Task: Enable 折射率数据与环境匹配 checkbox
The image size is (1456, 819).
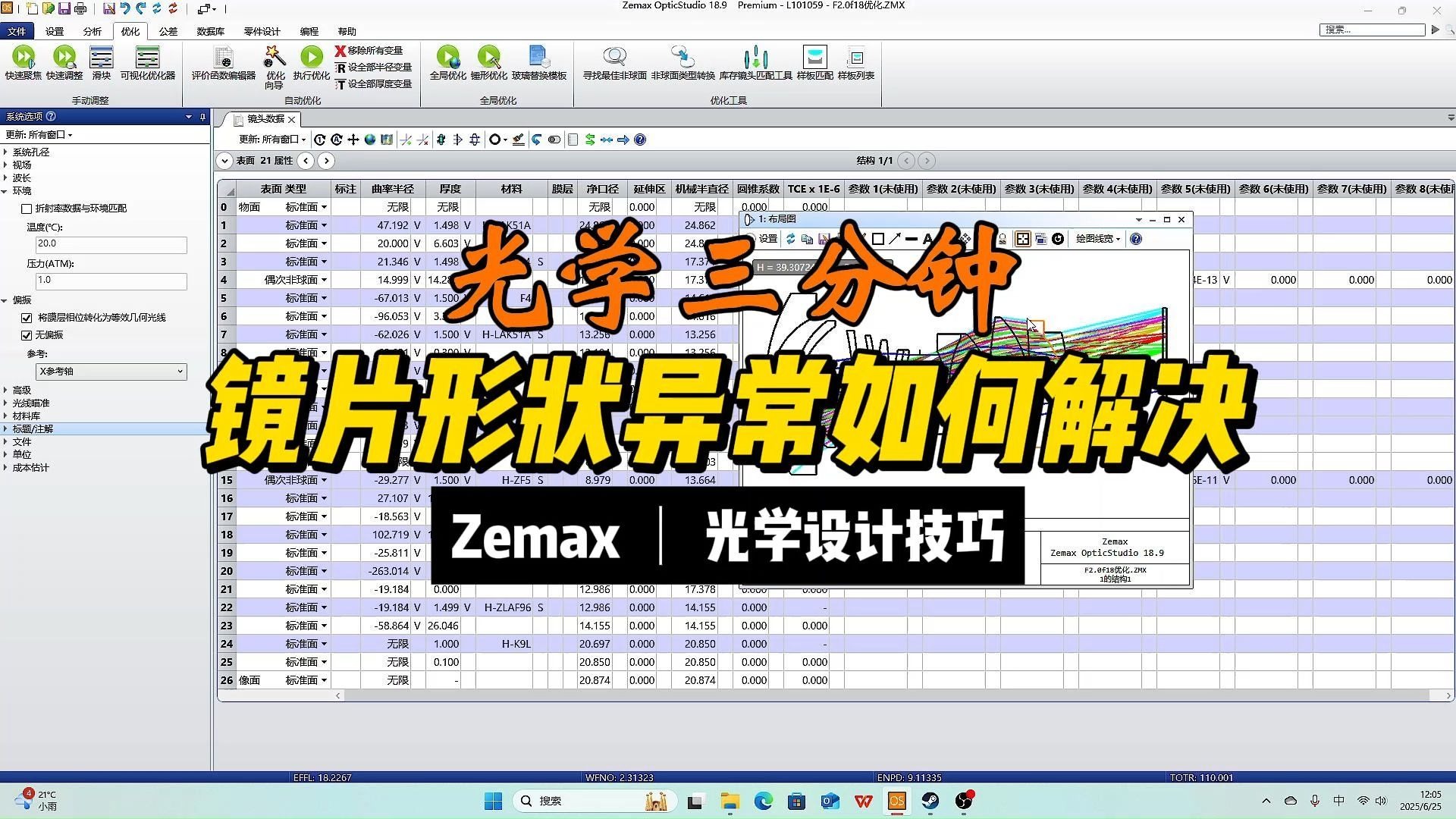Action: [27, 208]
